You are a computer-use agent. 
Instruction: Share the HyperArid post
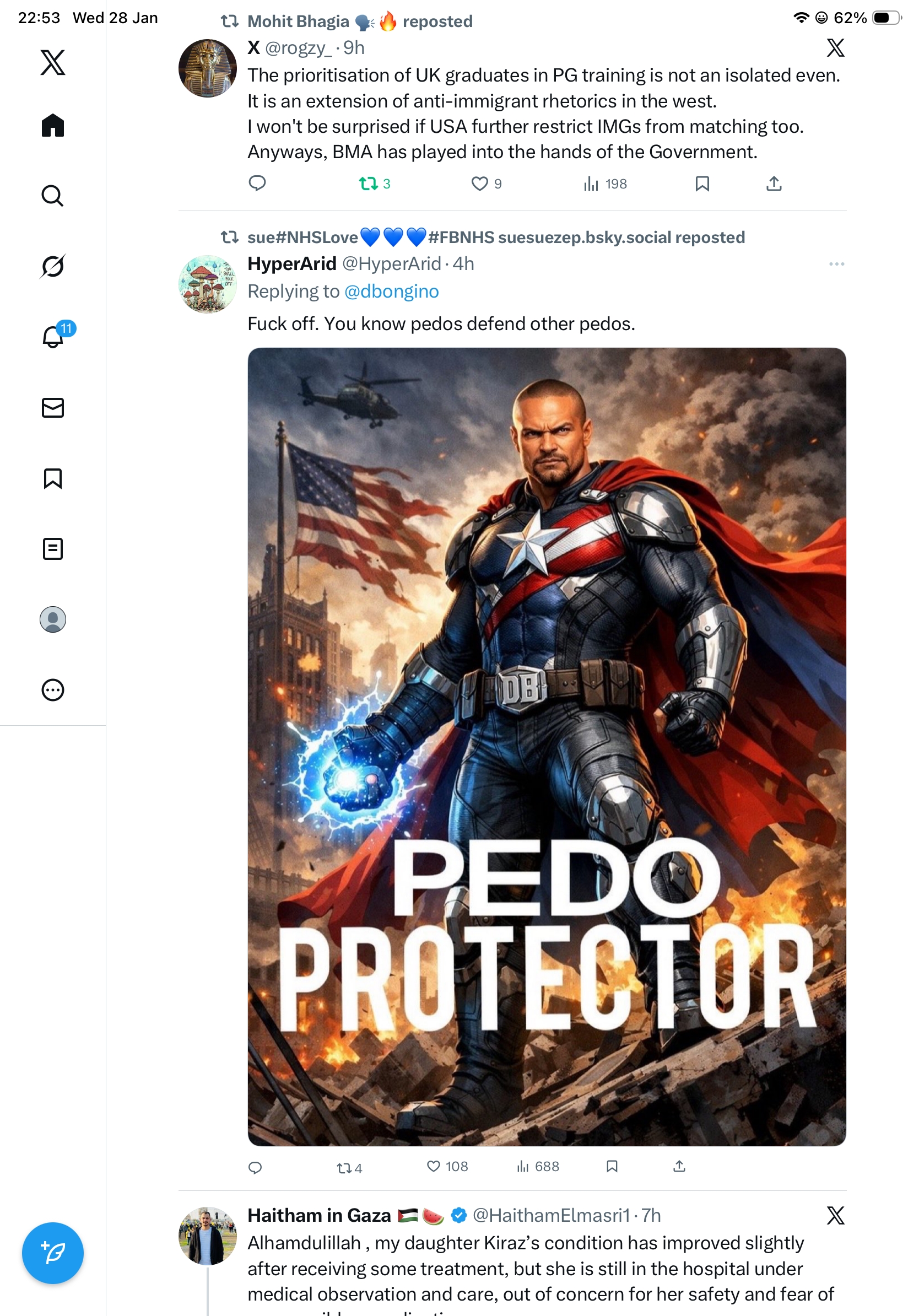click(679, 1166)
